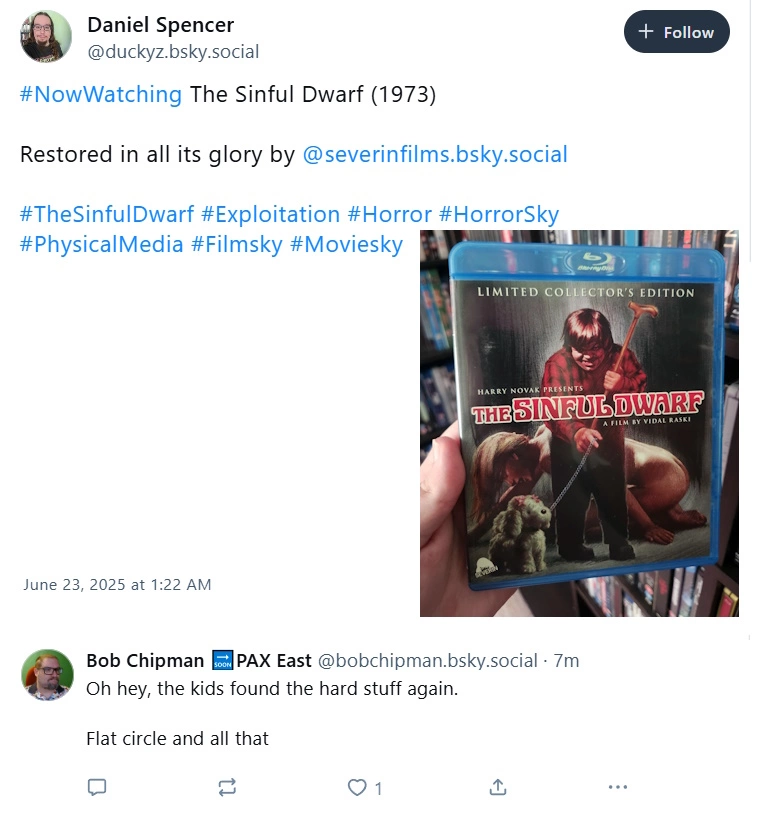The width and height of the screenshot is (759, 826).
Task: Open the #HorrorSky hashtag
Action: coord(498,214)
